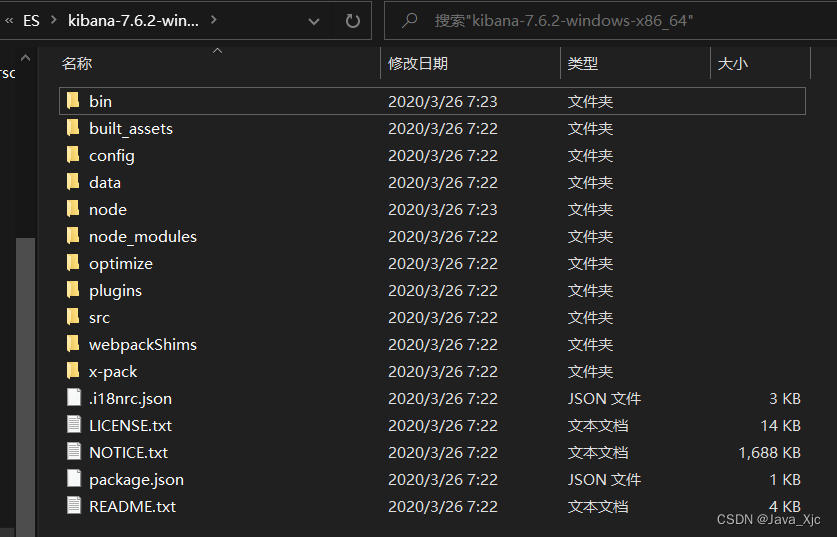
Task: Click the 1 KB size value
Action: coord(785,480)
